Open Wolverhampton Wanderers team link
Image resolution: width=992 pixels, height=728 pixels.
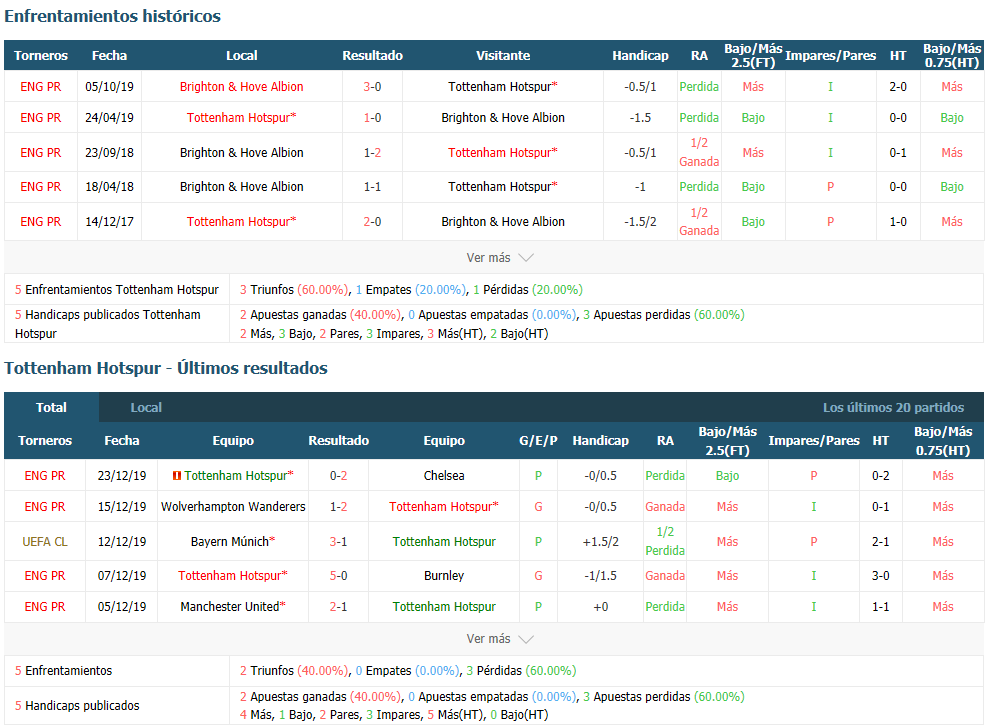click(233, 507)
